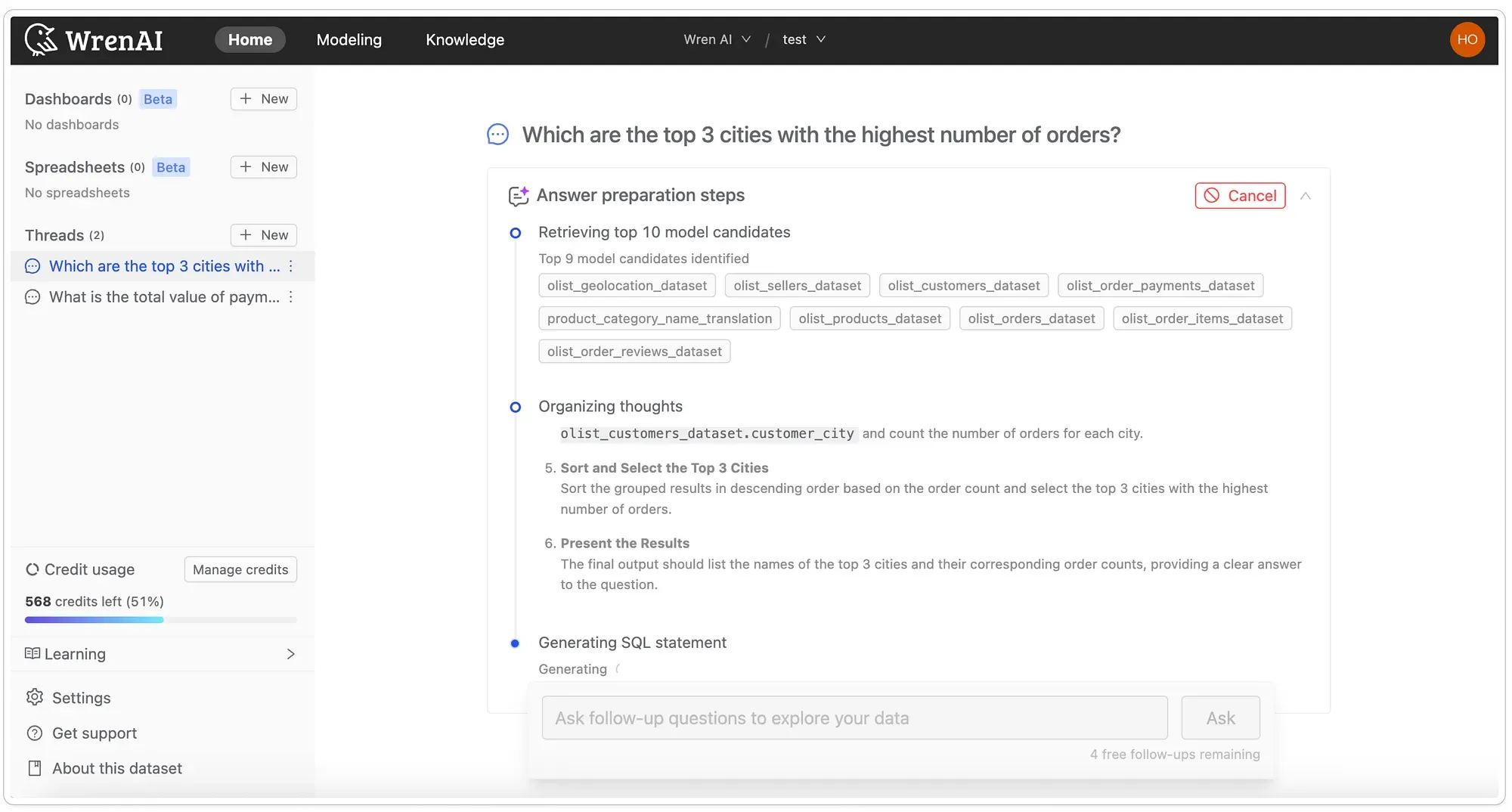Click About this dataset book icon
This screenshot has height=812, width=1512.
pos(34,768)
